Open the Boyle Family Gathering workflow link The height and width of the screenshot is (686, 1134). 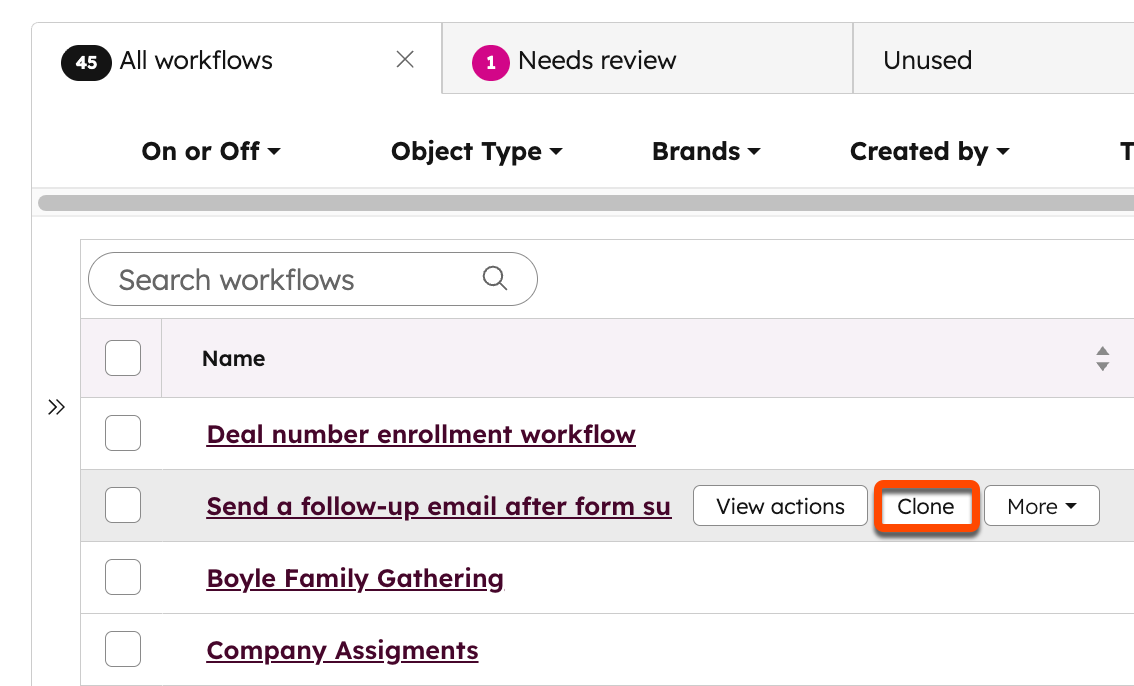[x=355, y=578]
